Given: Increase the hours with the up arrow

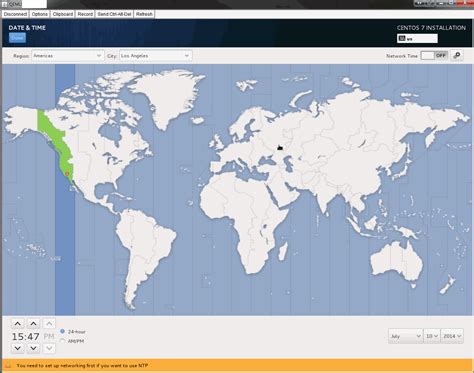Looking at the screenshot, I should pyautogui.click(x=18, y=324).
